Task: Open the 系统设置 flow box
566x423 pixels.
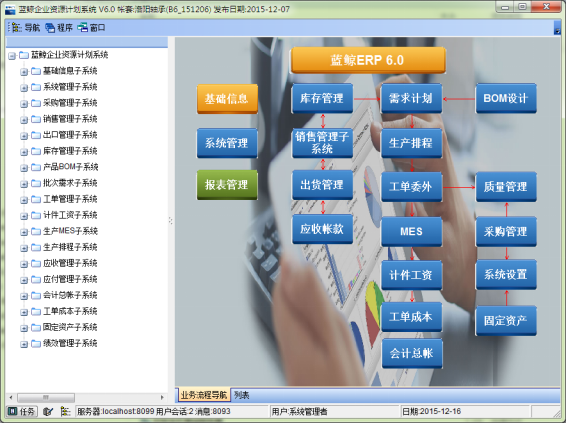Action: coord(506,274)
